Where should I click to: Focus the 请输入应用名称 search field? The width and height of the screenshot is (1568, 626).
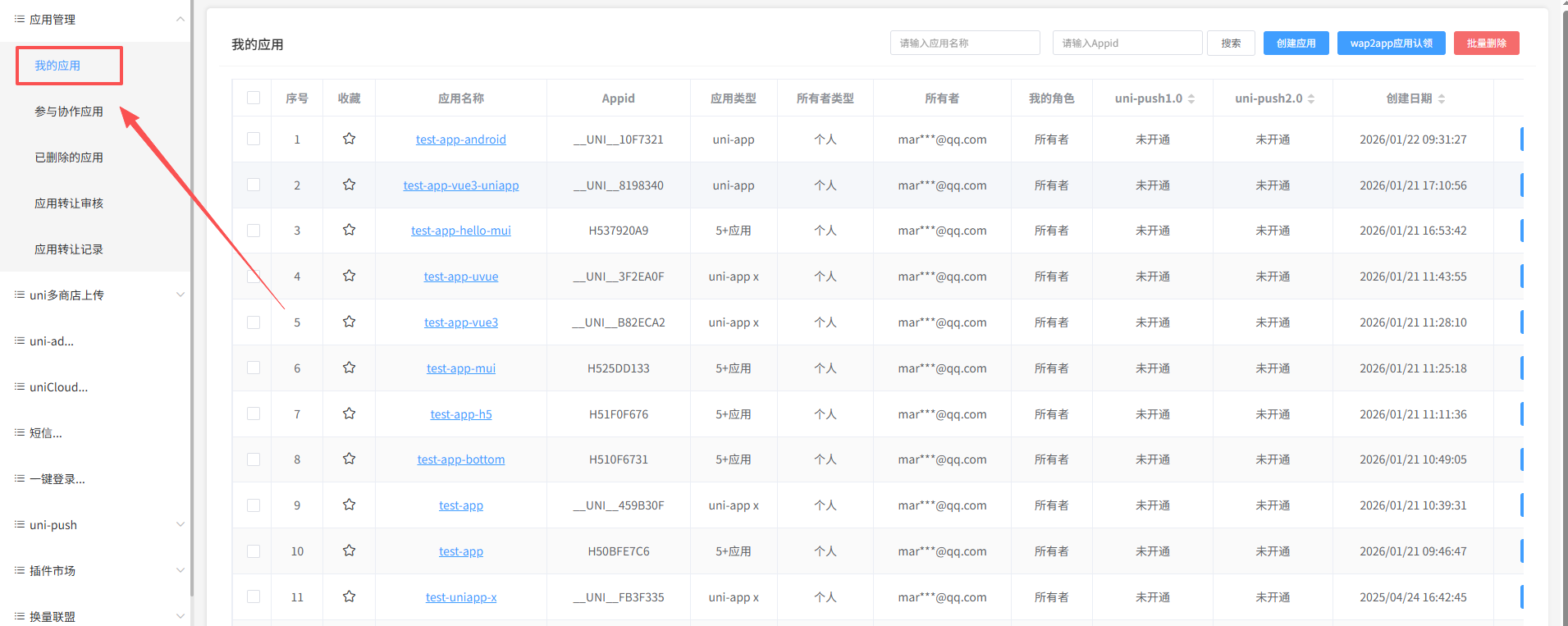(965, 43)
